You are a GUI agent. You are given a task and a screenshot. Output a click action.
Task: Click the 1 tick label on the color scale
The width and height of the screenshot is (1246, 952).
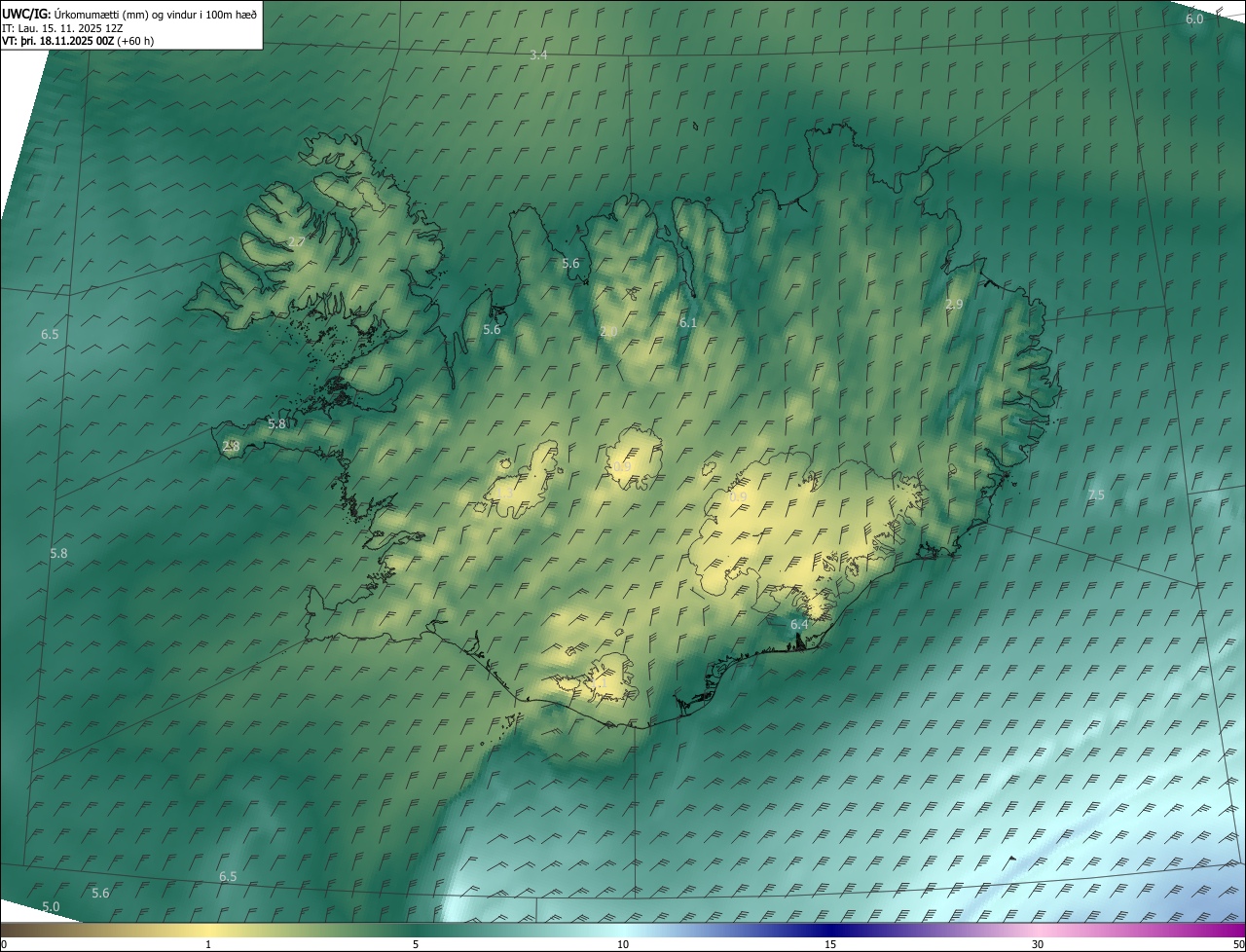[208, 944]
